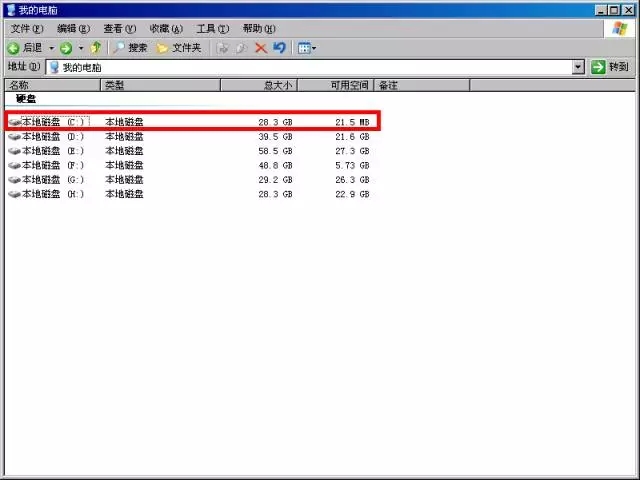The width and height of the screenshot is (640, 480).
Task: Click the 22.9 GB free space value
Action: 352,194
